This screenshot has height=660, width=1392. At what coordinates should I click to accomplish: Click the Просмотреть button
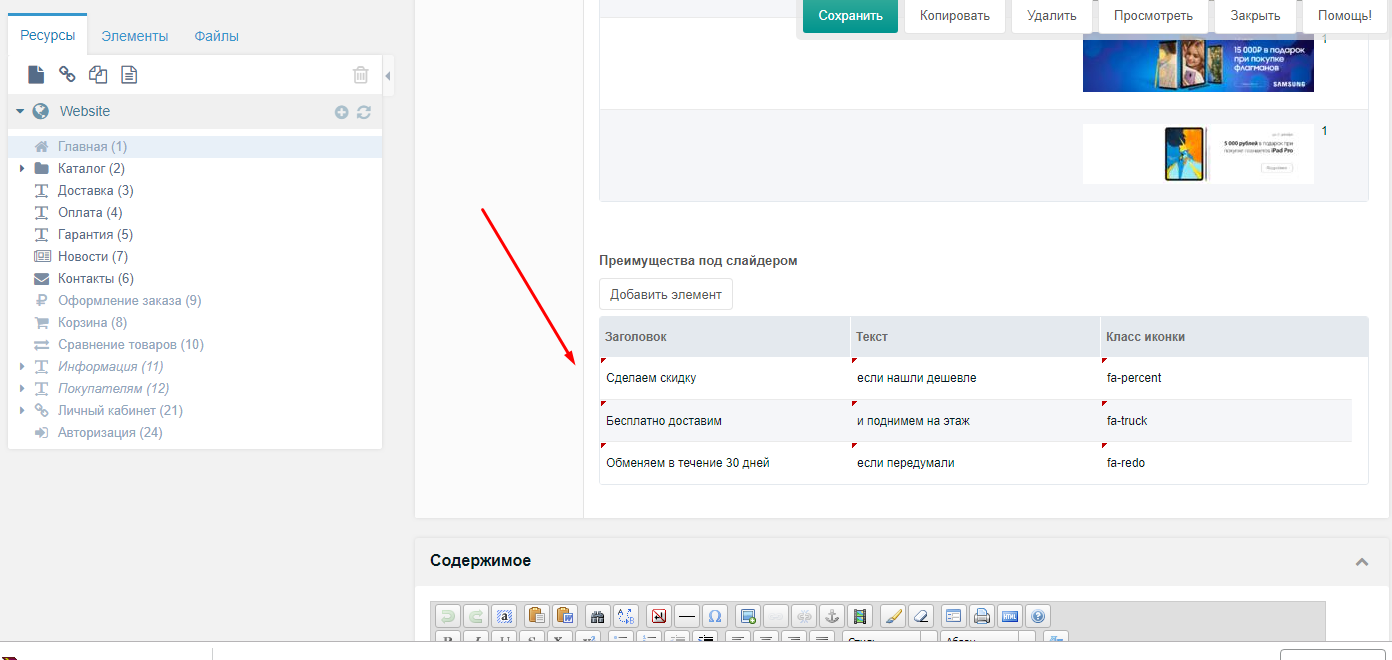tap(1153, 16)
